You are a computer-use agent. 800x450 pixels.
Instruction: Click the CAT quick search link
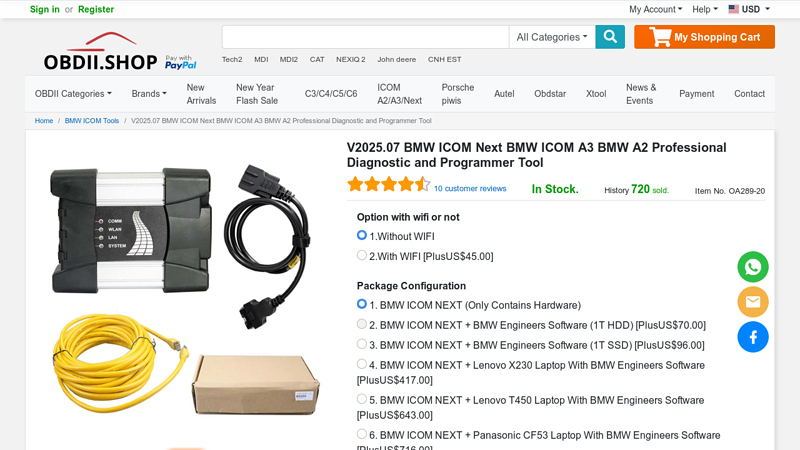[x=317, y=59]
